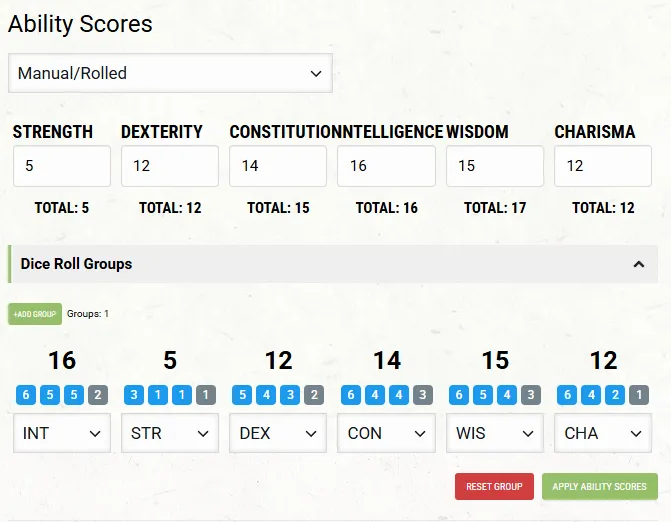This screenshot has height=522, width=671.
Task: Click Apply Ability Scores button
Action: 599,487
